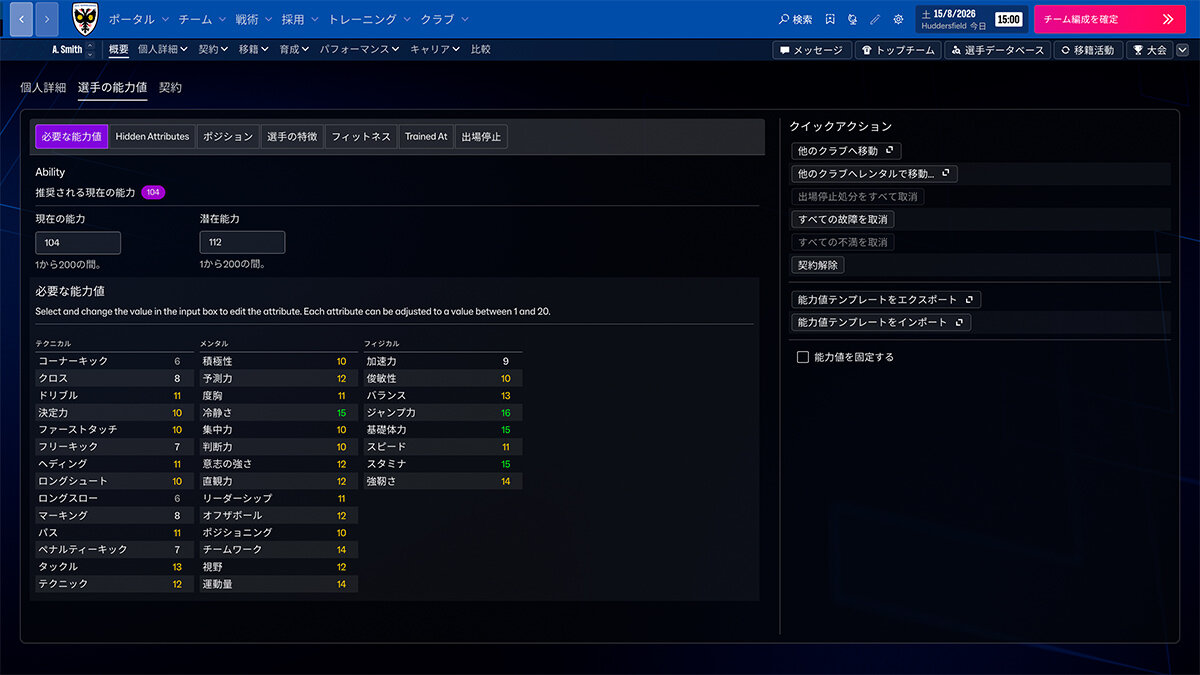Open 選手データベース player database shortcut

tap(997, 50)
